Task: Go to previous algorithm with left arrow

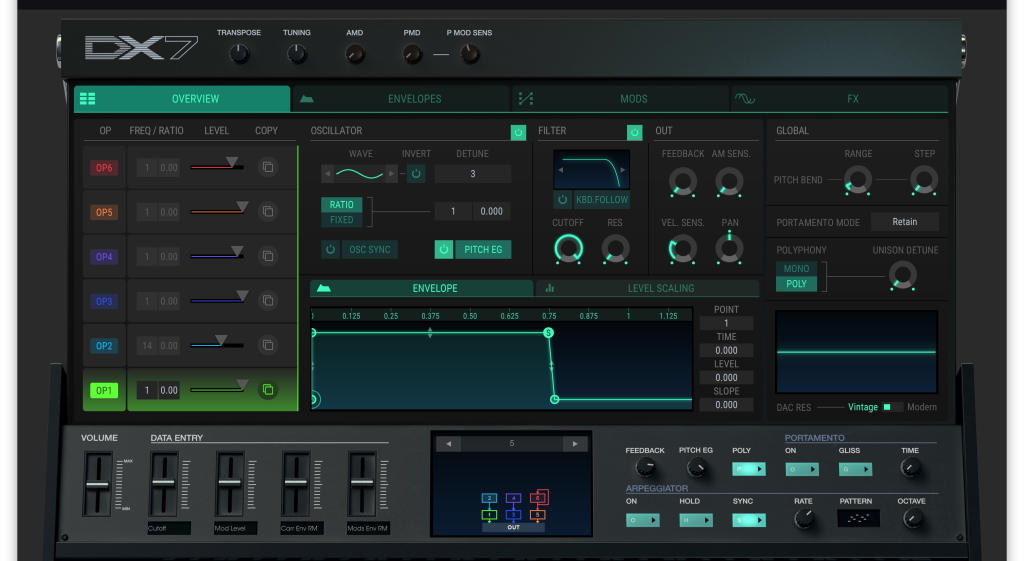Action: click(x=449, y=444)
